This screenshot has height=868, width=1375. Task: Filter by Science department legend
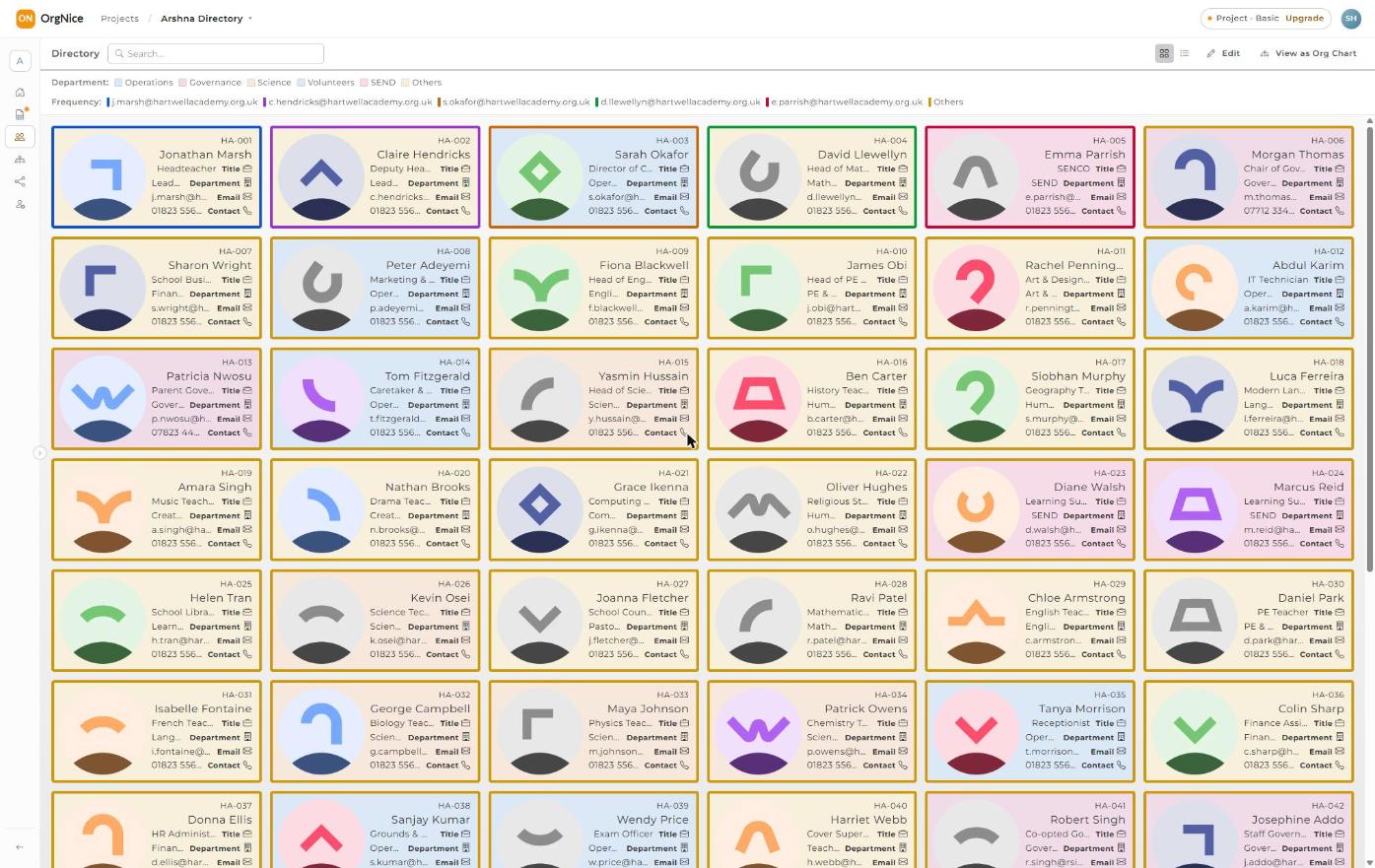tap(269, 83)
